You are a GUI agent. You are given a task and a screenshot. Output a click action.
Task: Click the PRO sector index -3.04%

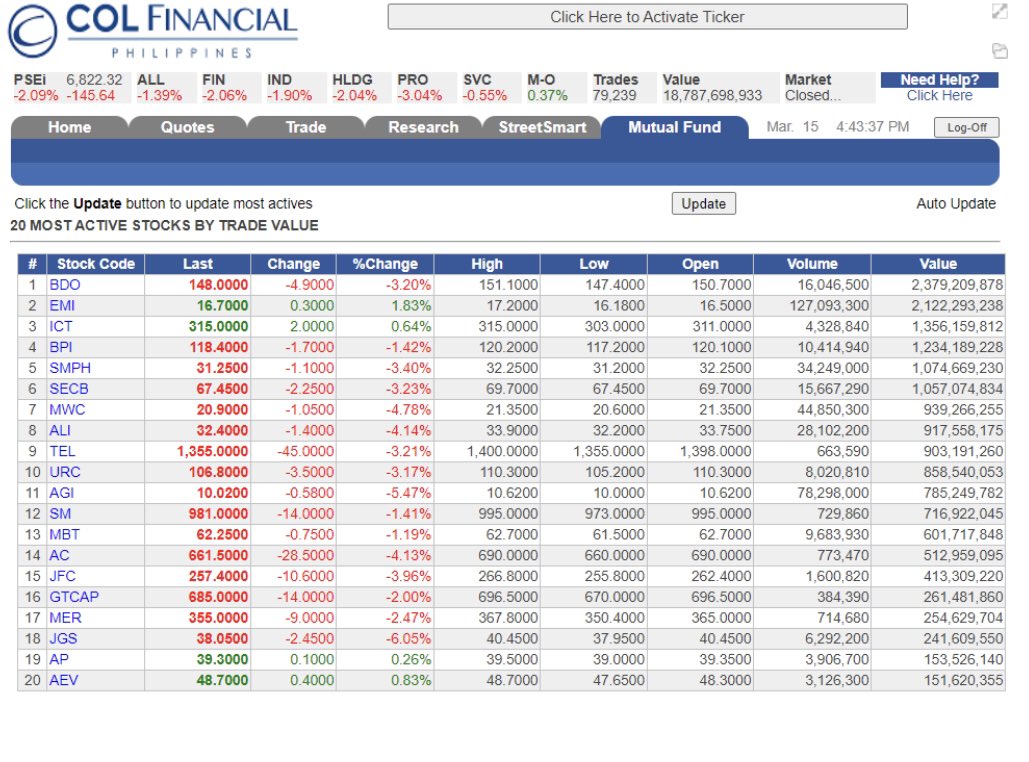pyautogui.click(x=420, y=96)
